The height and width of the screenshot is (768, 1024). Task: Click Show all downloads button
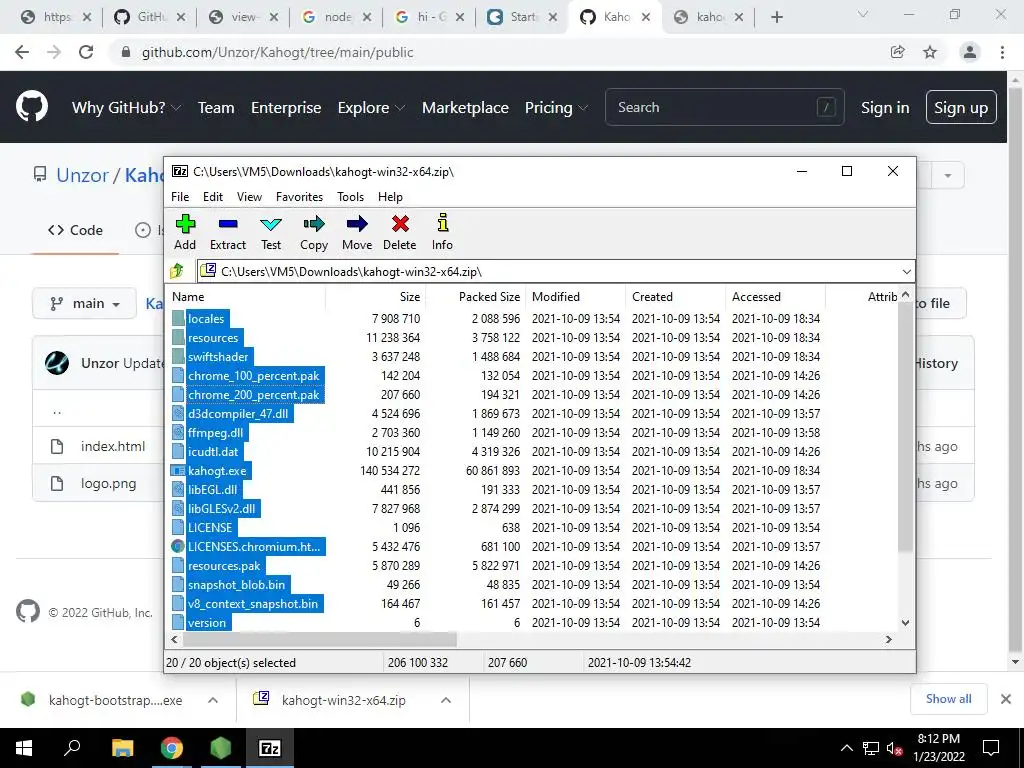click(948, 699)
